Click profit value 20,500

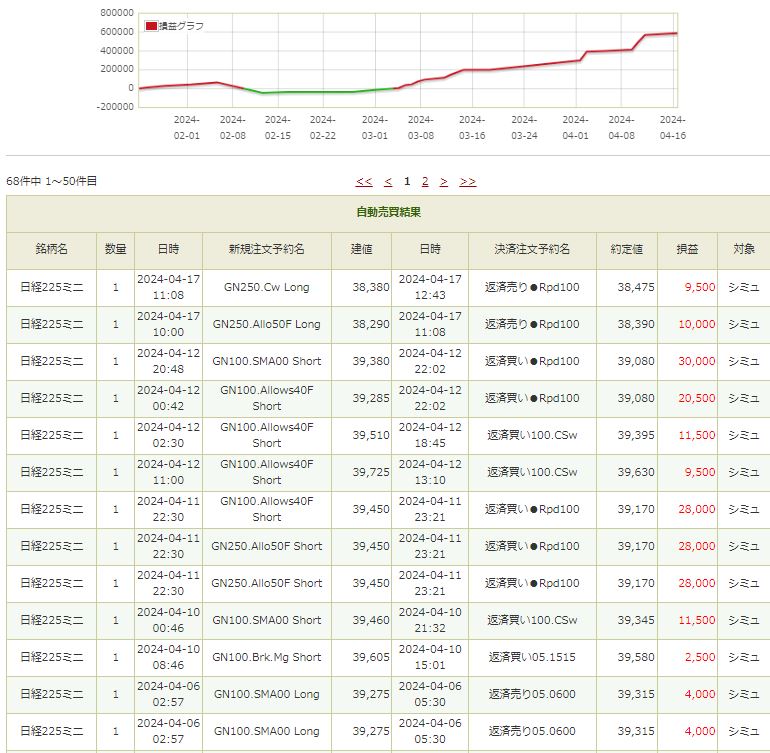pyautogui.click(x=696, y=398)
